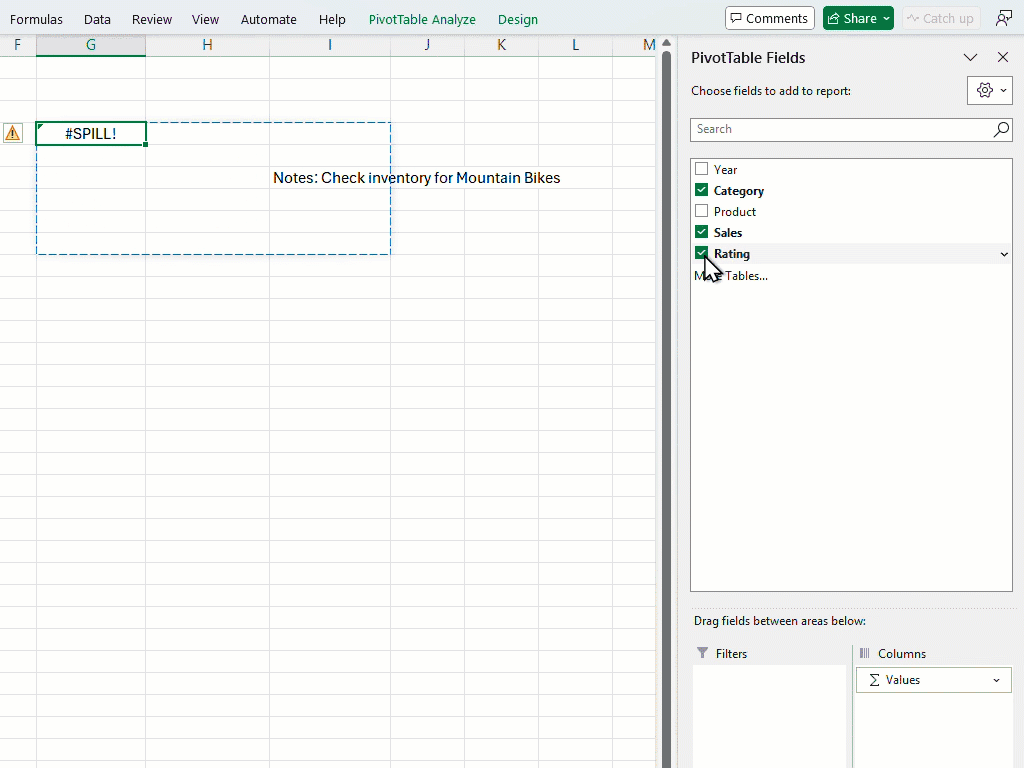
Task: Click the #SPILL! error warning icon
Action: [12, 133]
